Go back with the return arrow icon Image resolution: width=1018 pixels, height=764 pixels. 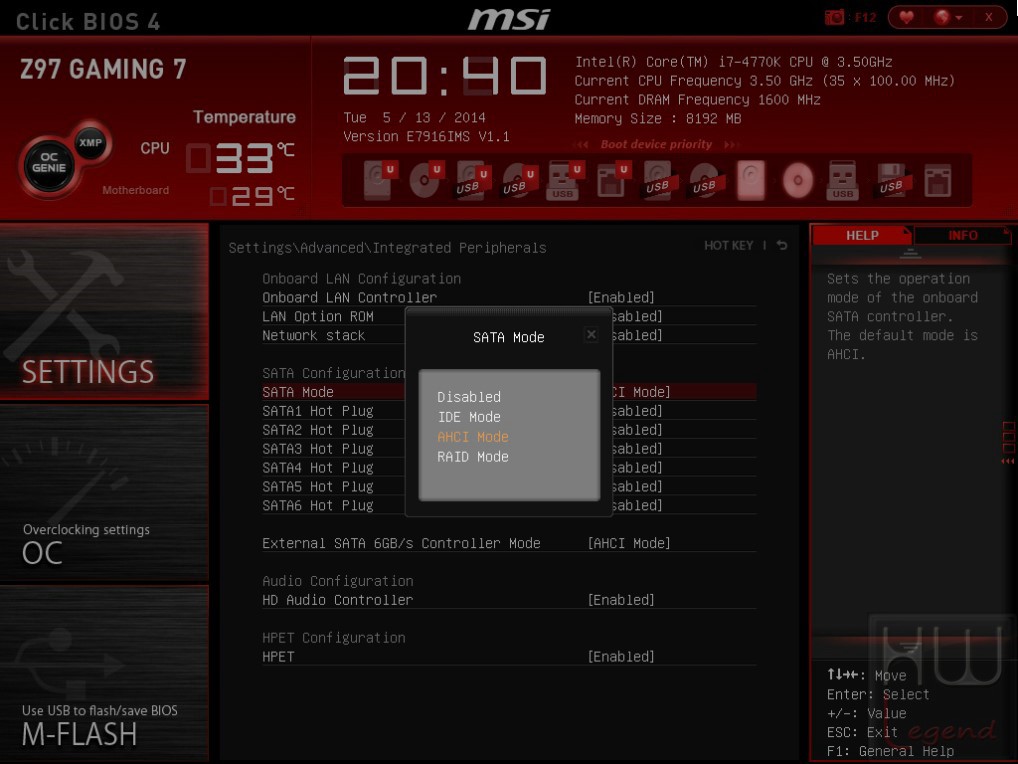782,245
